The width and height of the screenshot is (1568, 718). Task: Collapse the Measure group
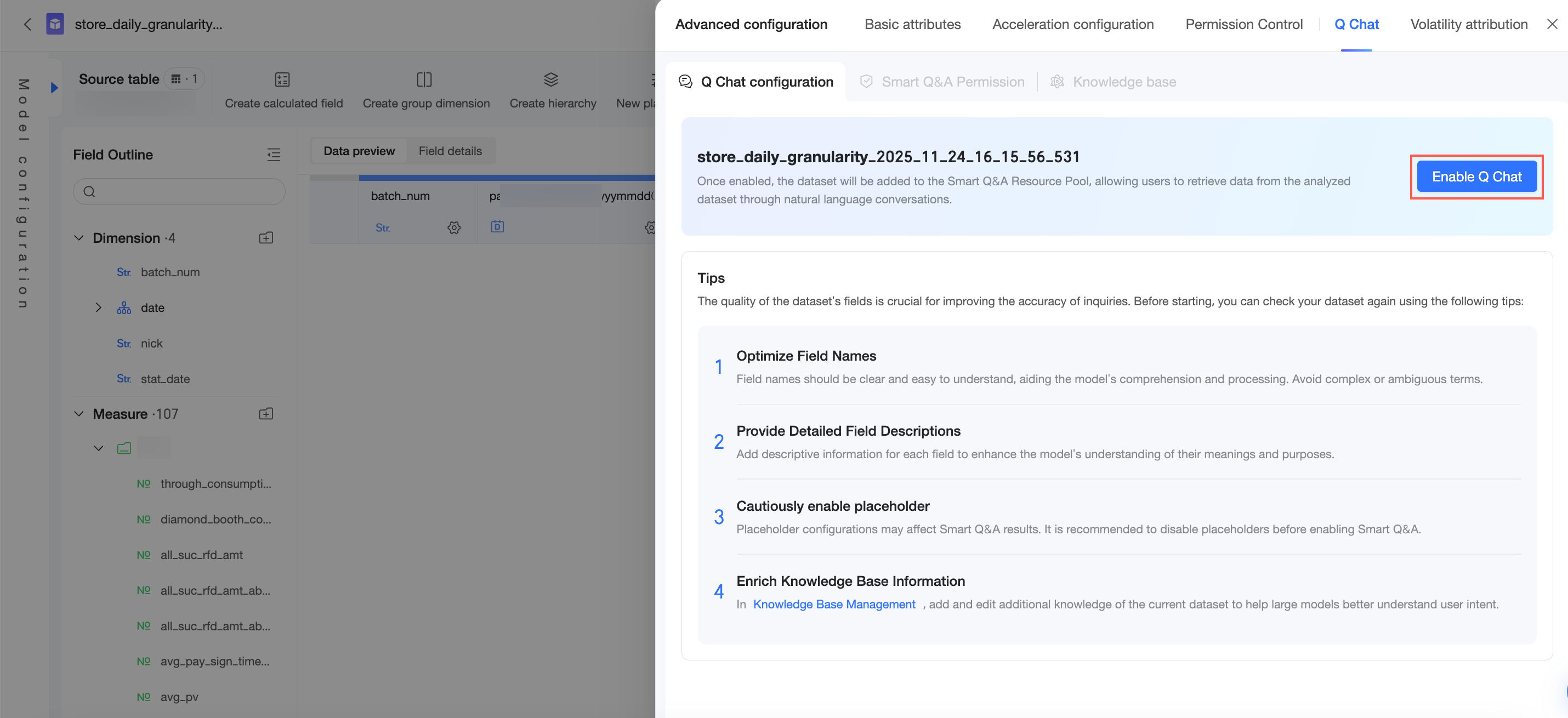pyautogui.click(x=78, y=414)
